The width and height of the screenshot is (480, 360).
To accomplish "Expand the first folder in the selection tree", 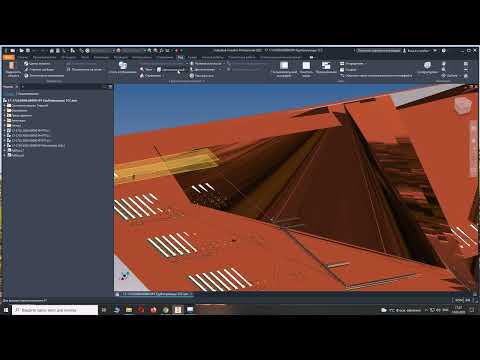I will (x=5, y=105).
